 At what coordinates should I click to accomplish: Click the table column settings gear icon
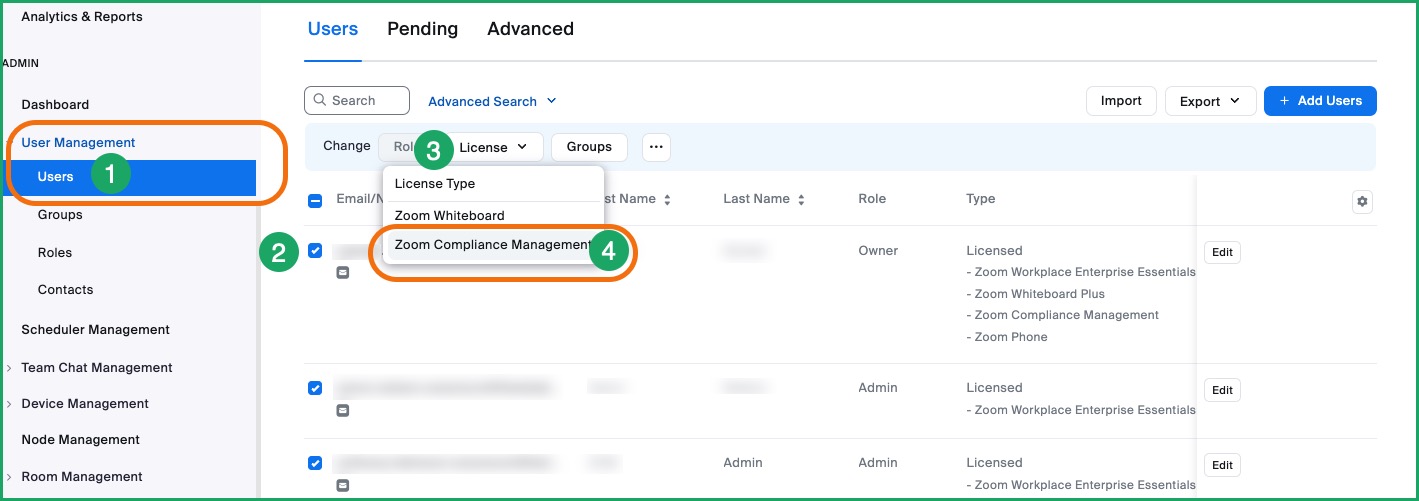(x=1361, y=202)
